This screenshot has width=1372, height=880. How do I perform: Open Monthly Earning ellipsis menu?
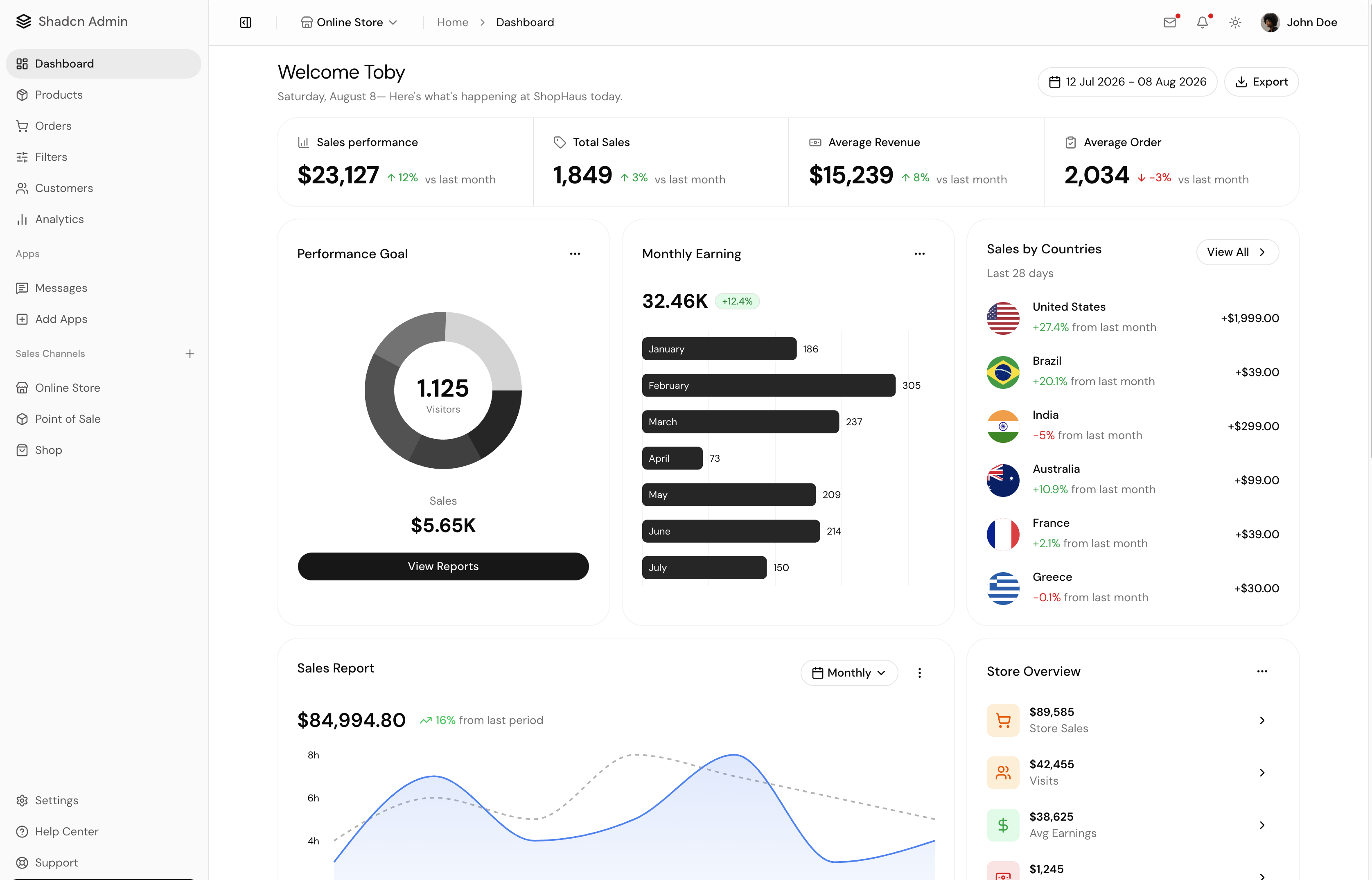pos(919,254)
